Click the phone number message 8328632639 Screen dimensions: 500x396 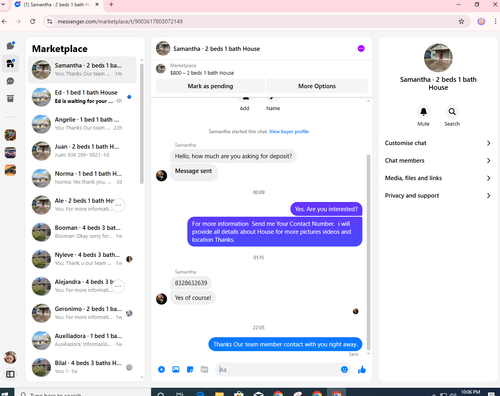(x=191, y=283)
